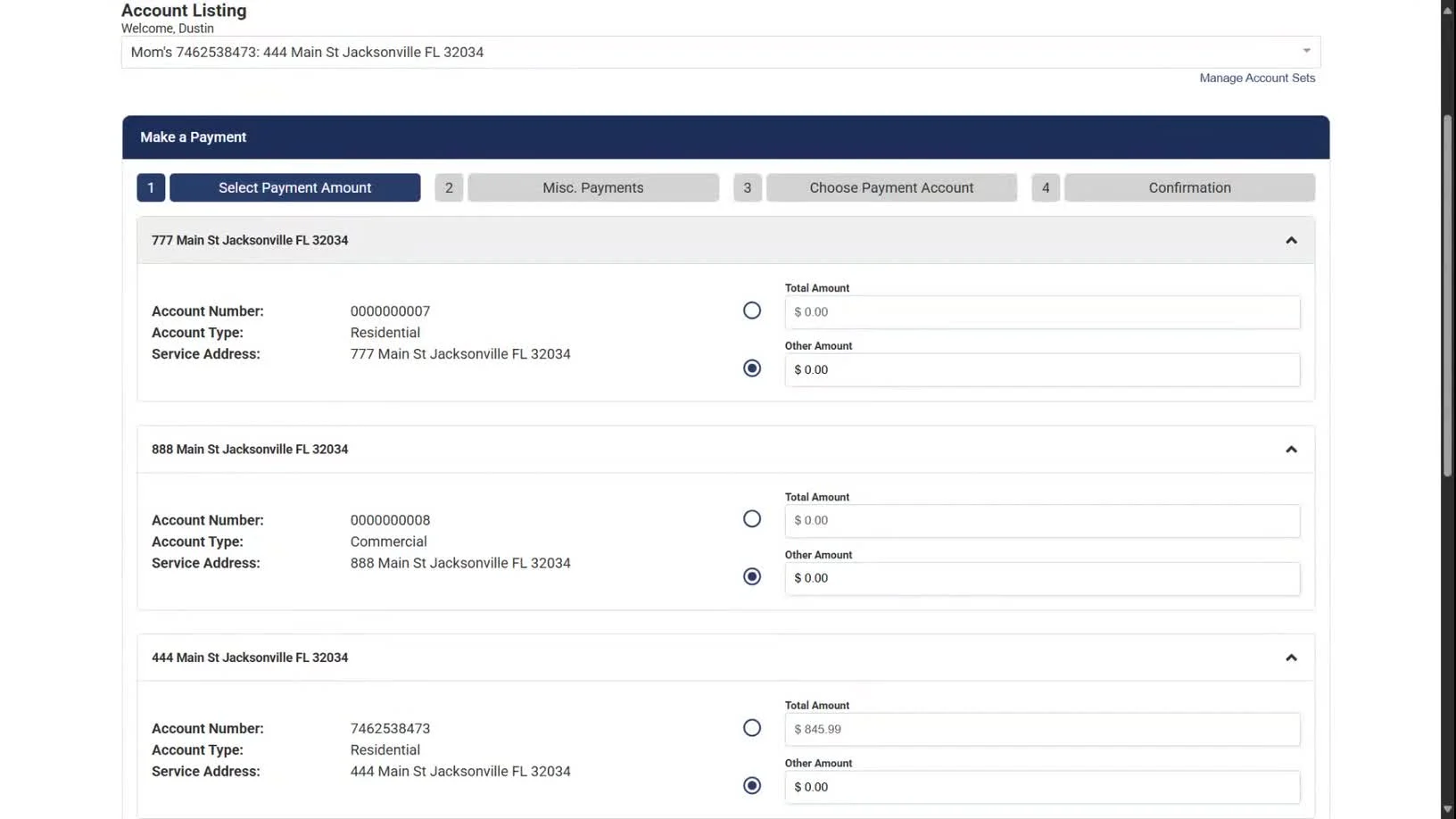The height and width of the screenshot is (819, 1456).
Task: Click Total Amount field showing $845.99
Action: click(x=1042, y=730)
